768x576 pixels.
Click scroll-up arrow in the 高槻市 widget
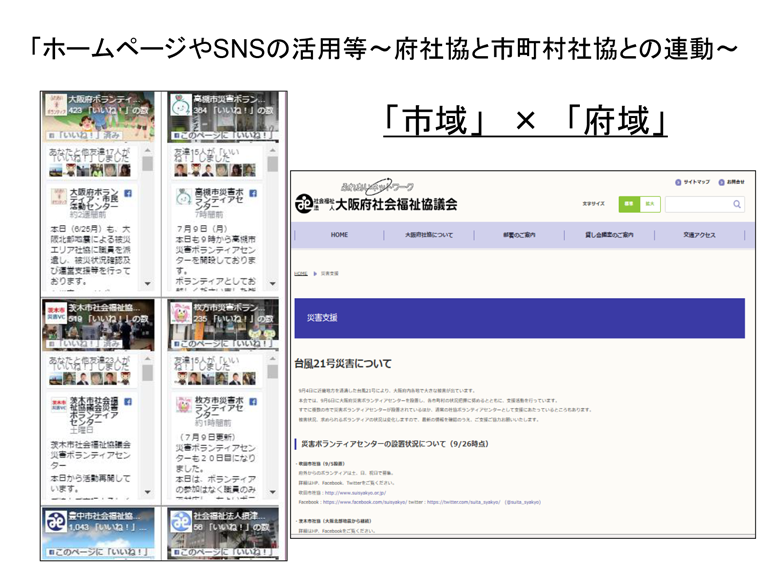point(273,149)
